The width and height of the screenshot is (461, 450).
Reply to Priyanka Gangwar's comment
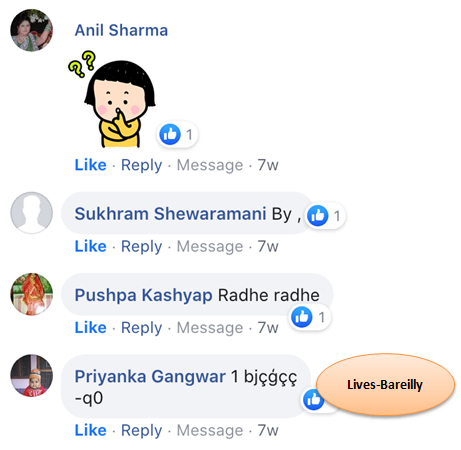tap(141, 431)
